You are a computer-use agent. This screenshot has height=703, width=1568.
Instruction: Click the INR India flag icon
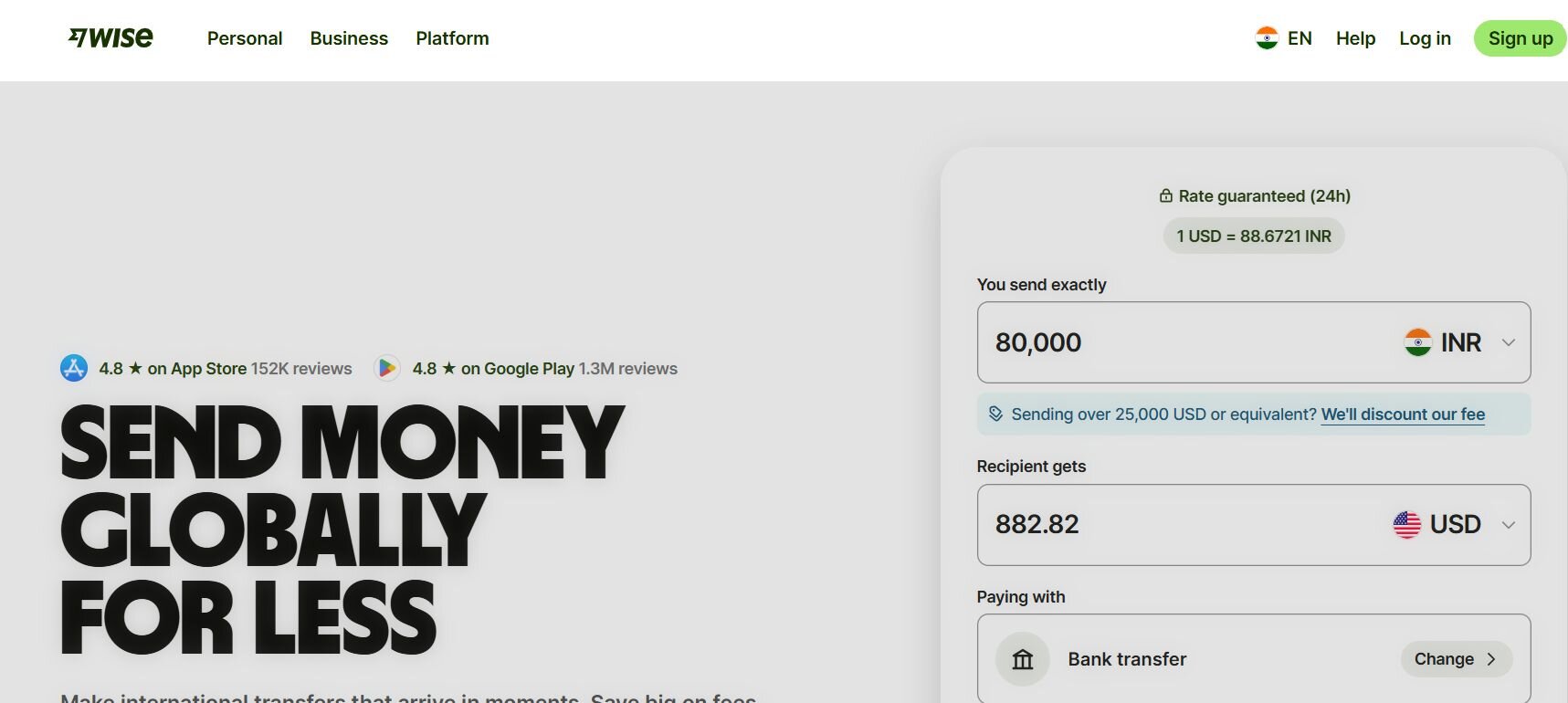pyautogui.click(x=1417, y=342)
